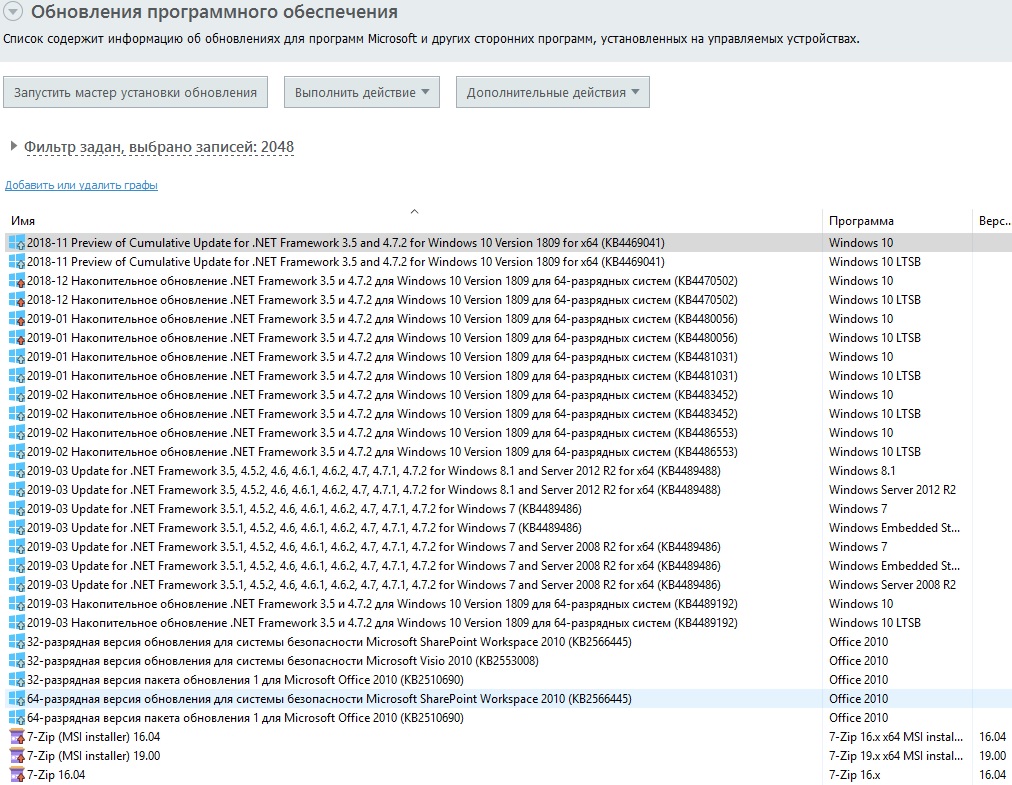
Task: Open the "Добавить или удалить графы" link
Action: click(x=81, y=185)
